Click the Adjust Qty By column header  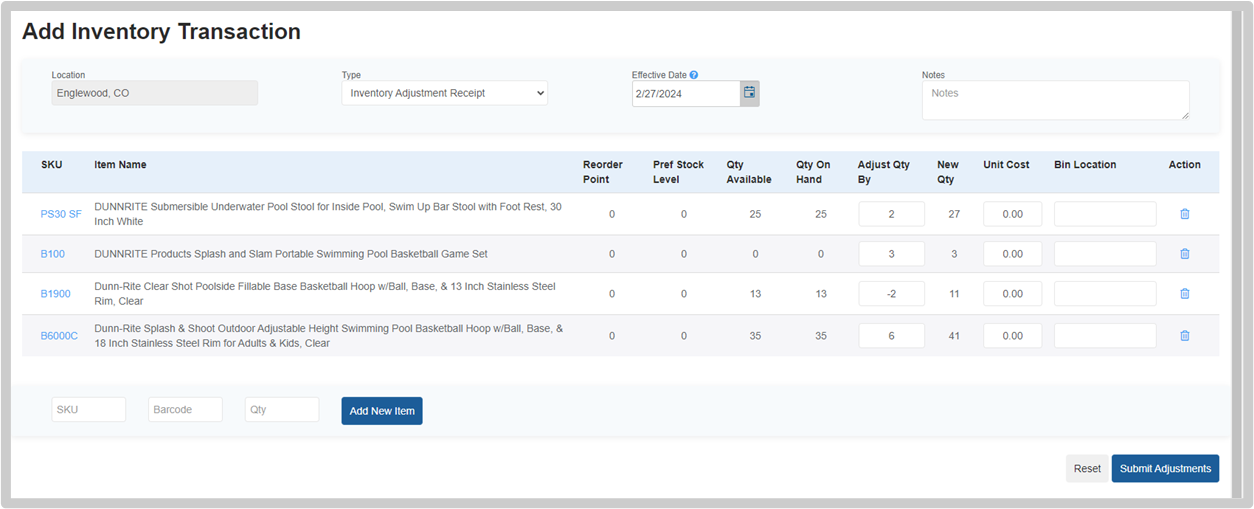pos(884,172)
